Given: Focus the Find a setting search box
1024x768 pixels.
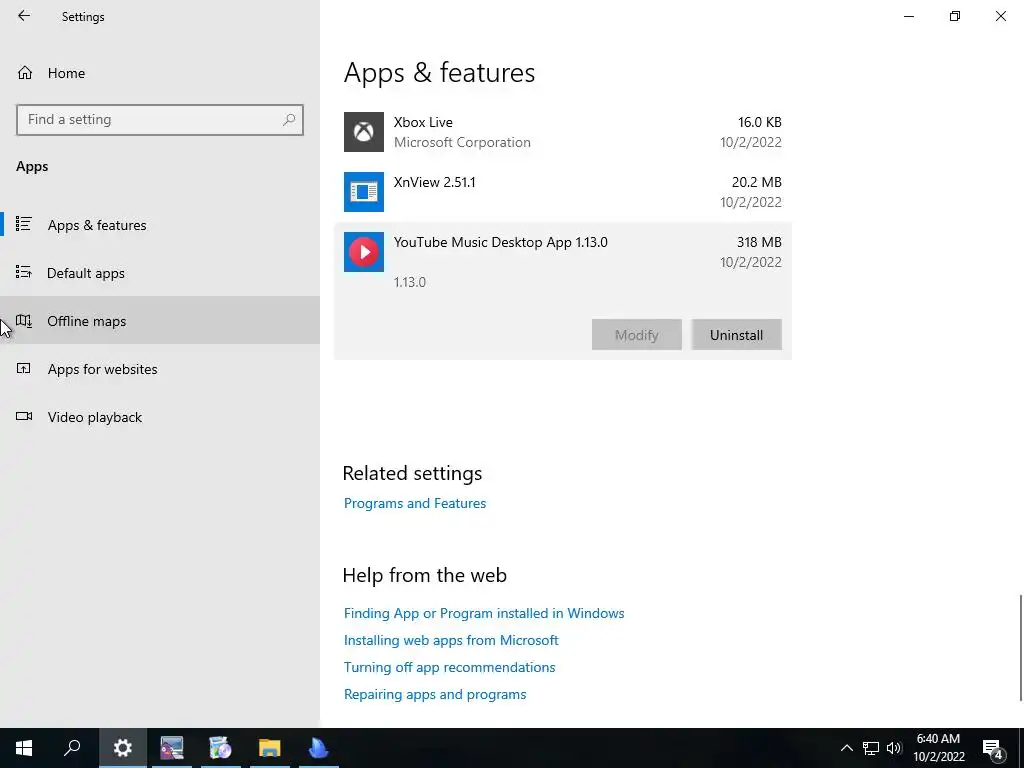Looking at the screenshot, I should [160, 120].
